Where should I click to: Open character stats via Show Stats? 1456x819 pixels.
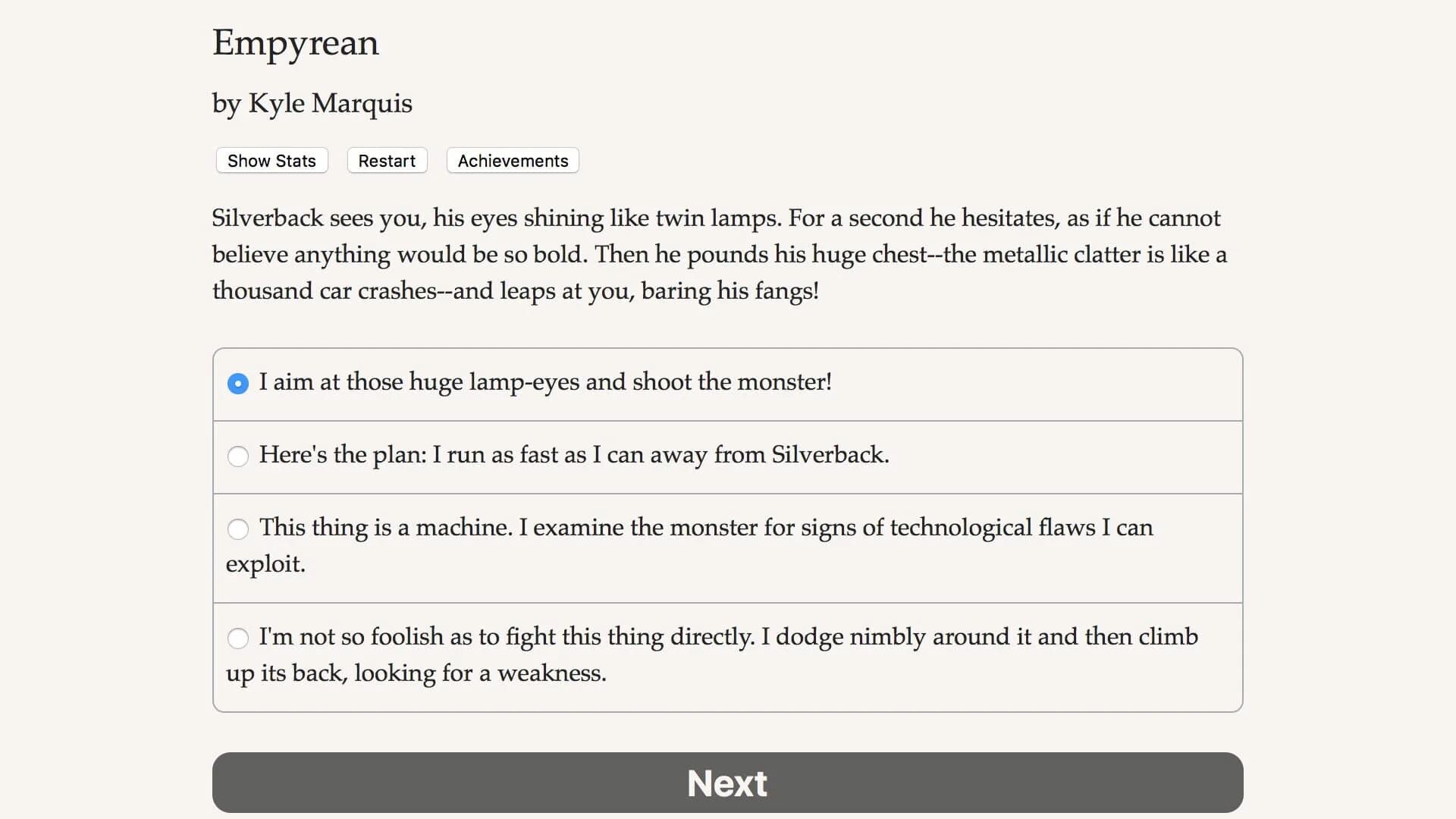tap(271, 160)
